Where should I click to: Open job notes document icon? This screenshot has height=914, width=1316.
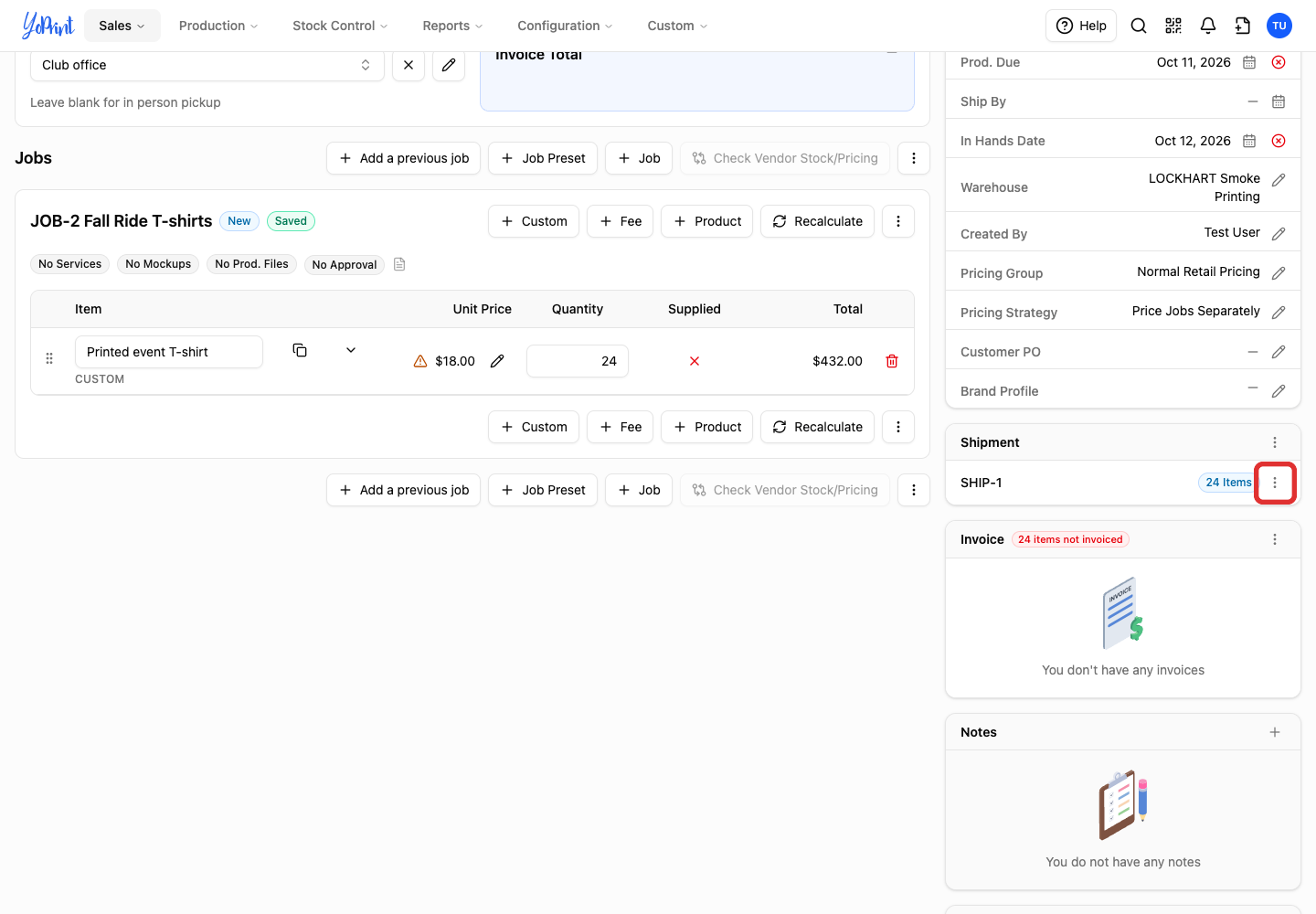[x=399, y=264]
